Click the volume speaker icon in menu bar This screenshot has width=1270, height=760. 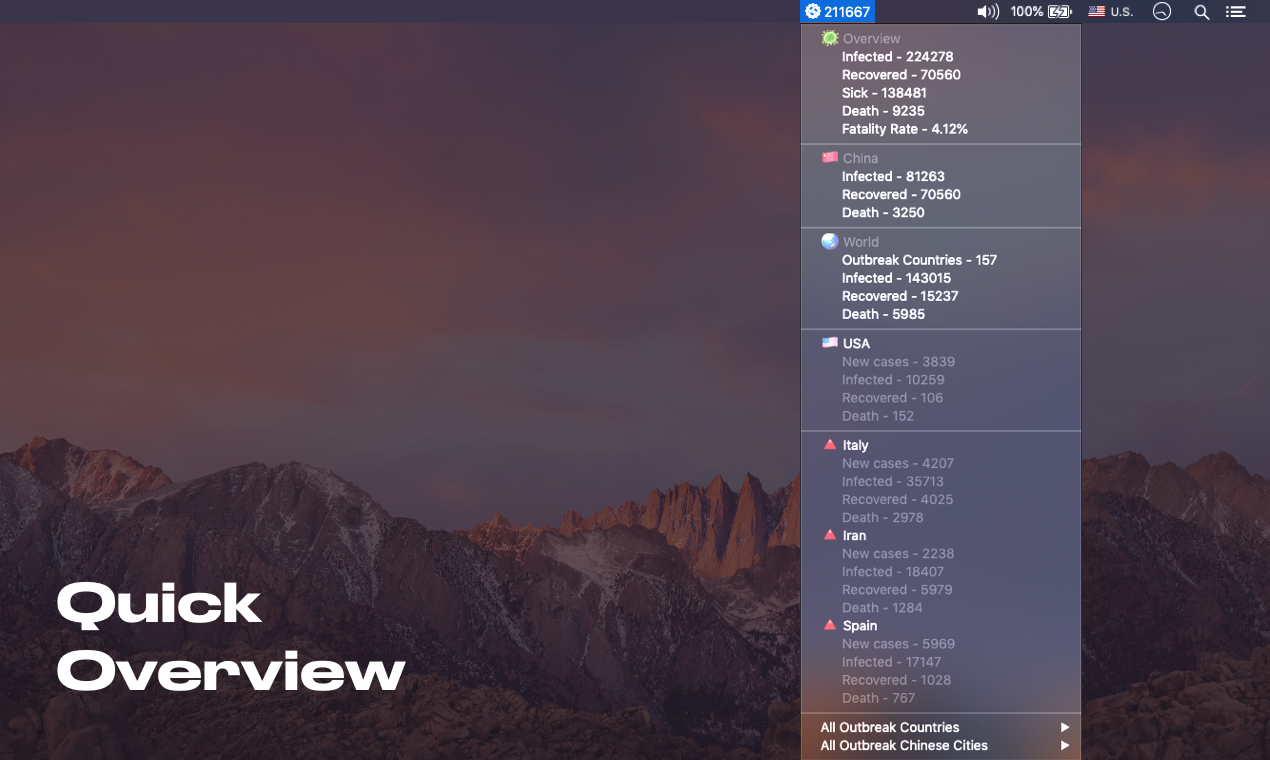point(988,12)
